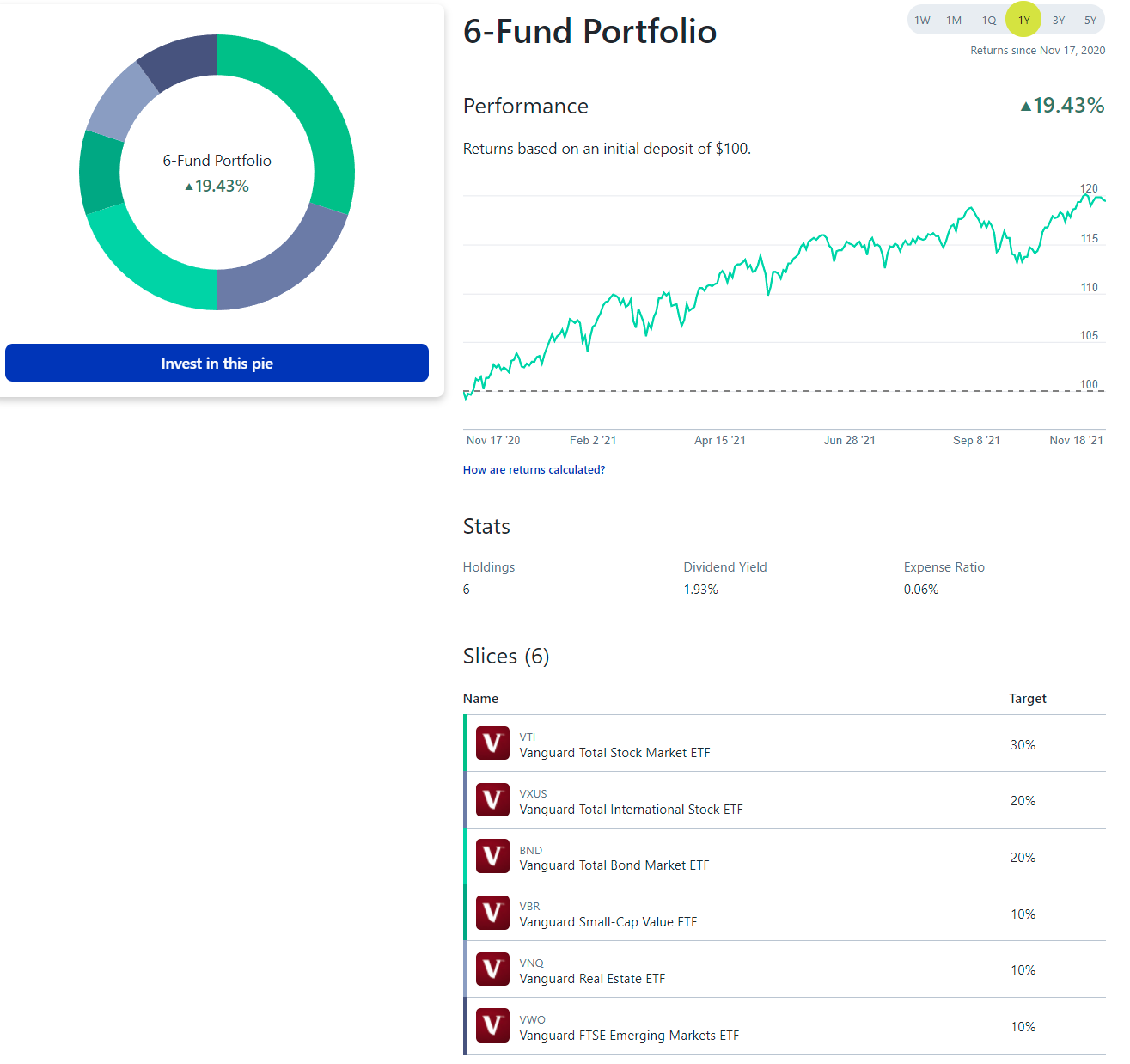
Task: Click the Holdings stat label
Action: coord(489,567)
